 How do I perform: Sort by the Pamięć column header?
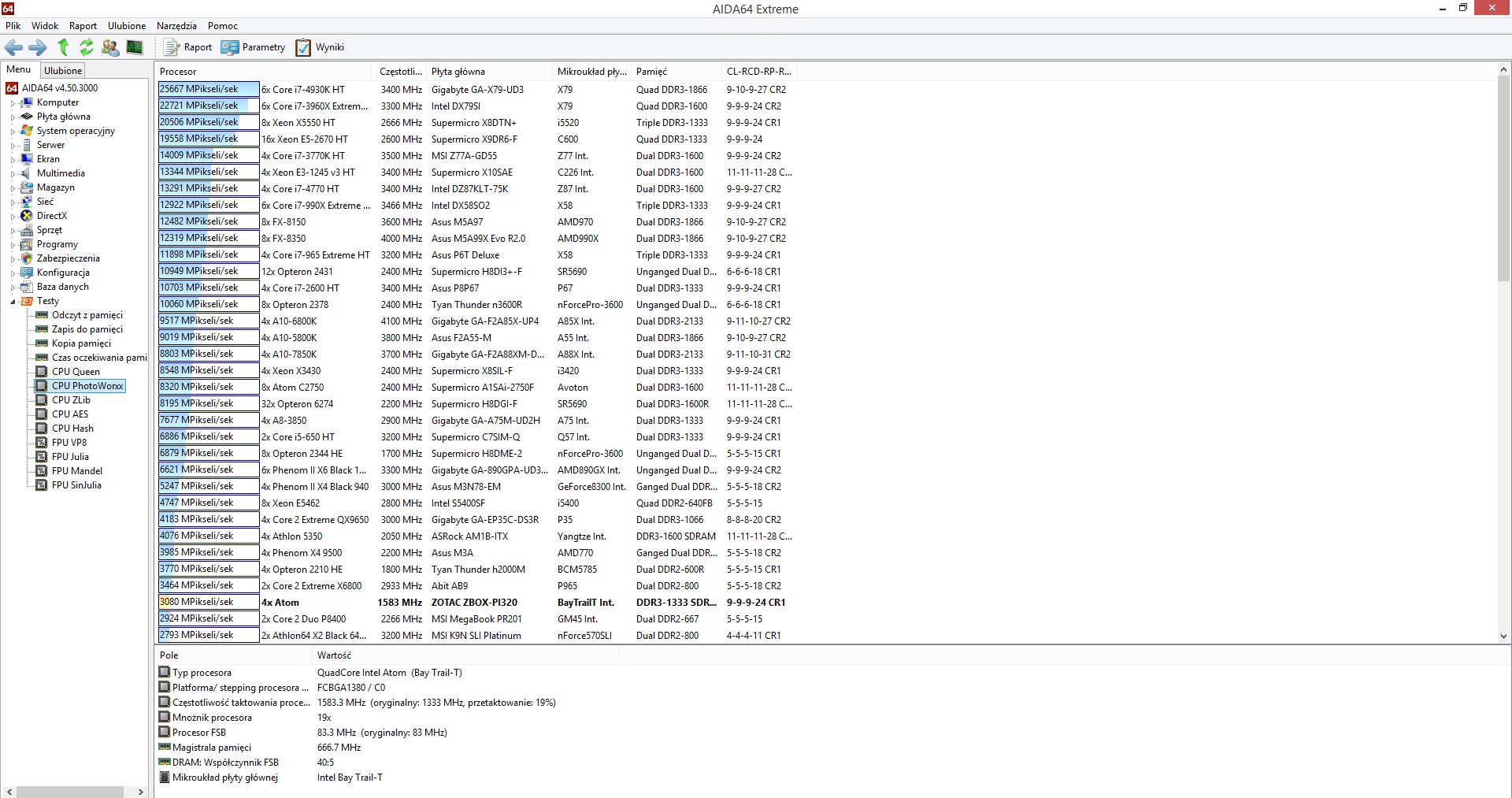(x=676, y=72)
